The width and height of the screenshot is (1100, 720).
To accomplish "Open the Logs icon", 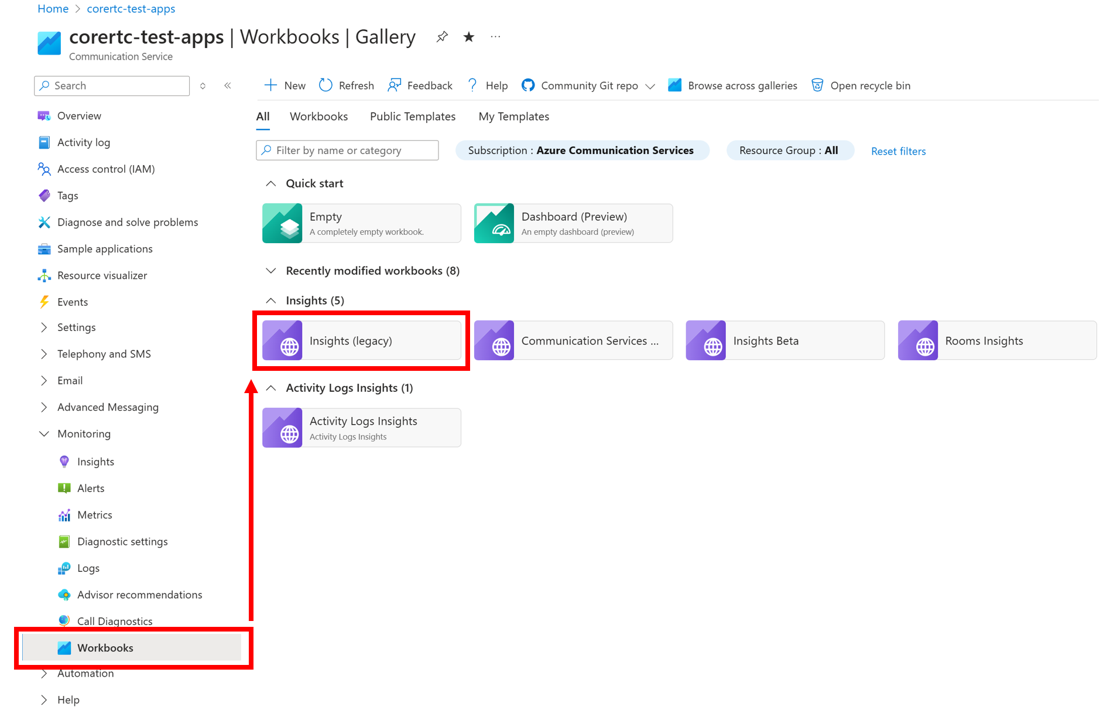I will pyautogui.click(x=65, y=568).
